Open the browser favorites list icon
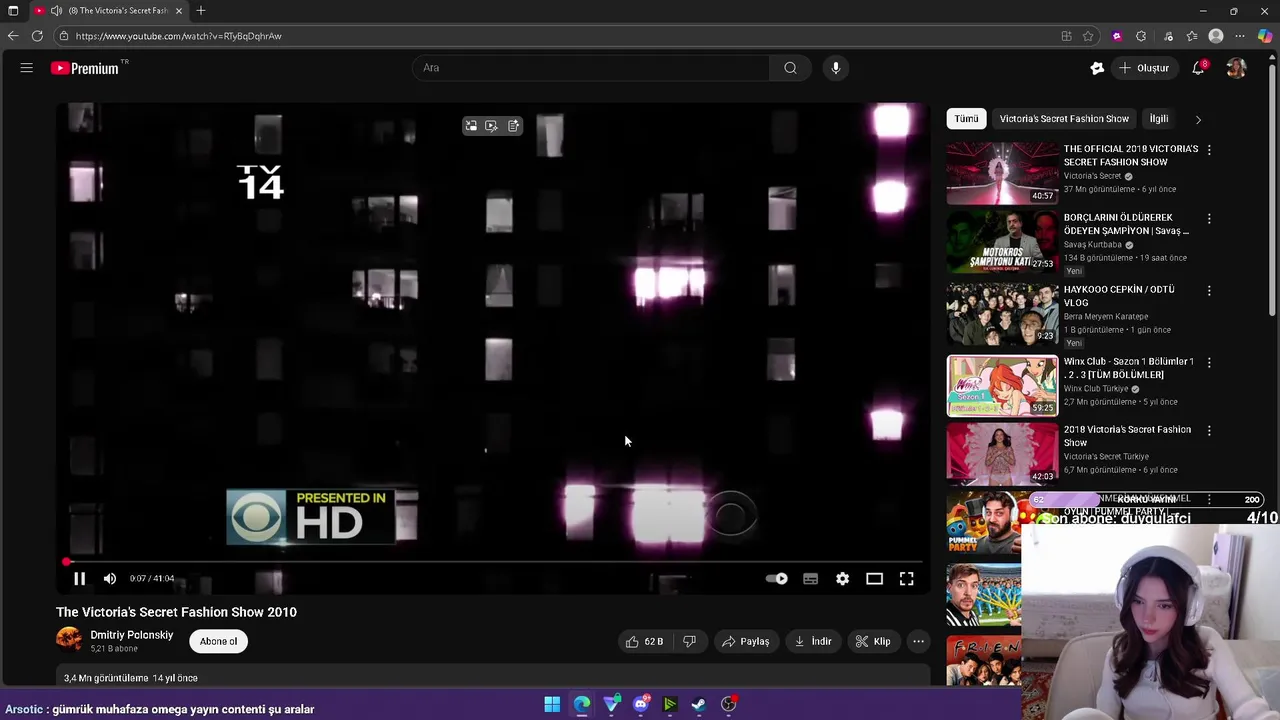The height and width of the screenshot is (720, 1280). click(x=1192, y=36)
